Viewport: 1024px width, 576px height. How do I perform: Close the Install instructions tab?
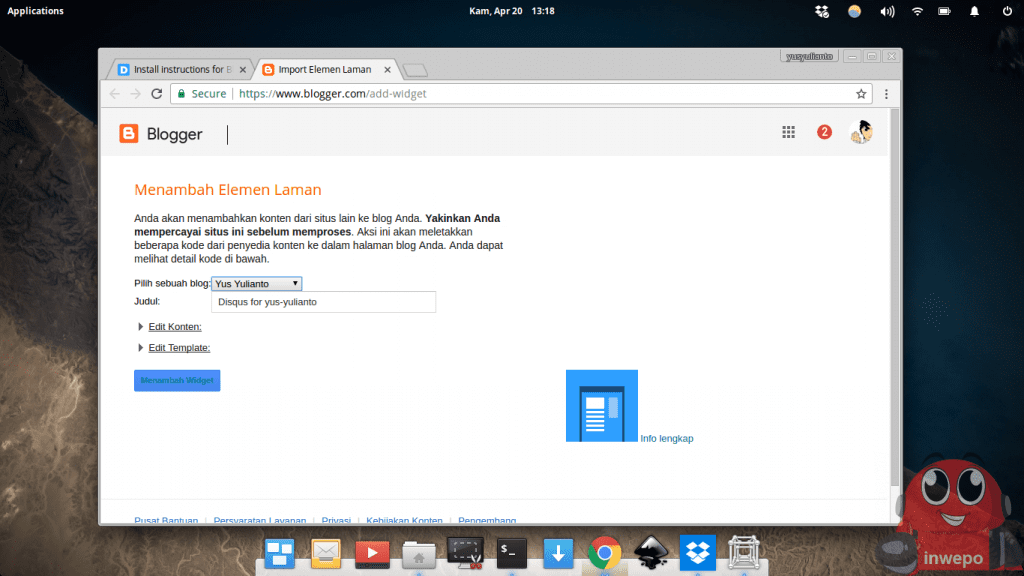[243, 69]
